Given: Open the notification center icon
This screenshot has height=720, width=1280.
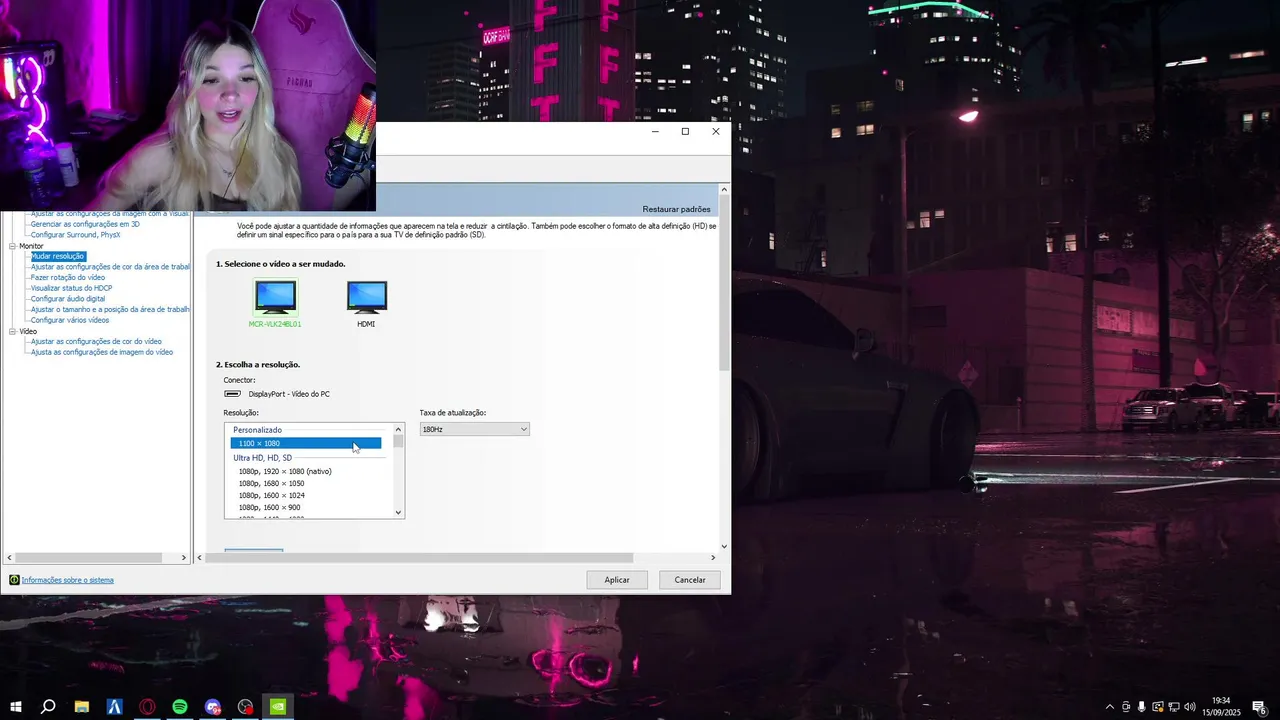Looking at the screenshot, I should [1259, 707].
